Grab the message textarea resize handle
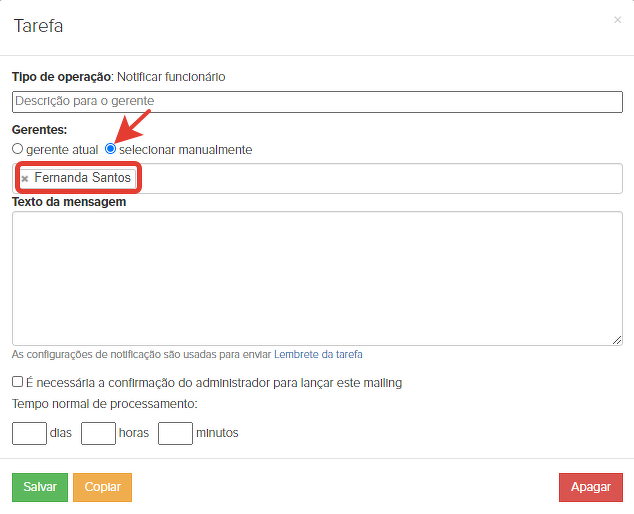The image size is (634, 514). pyautogui.click(x=616, y=340)
